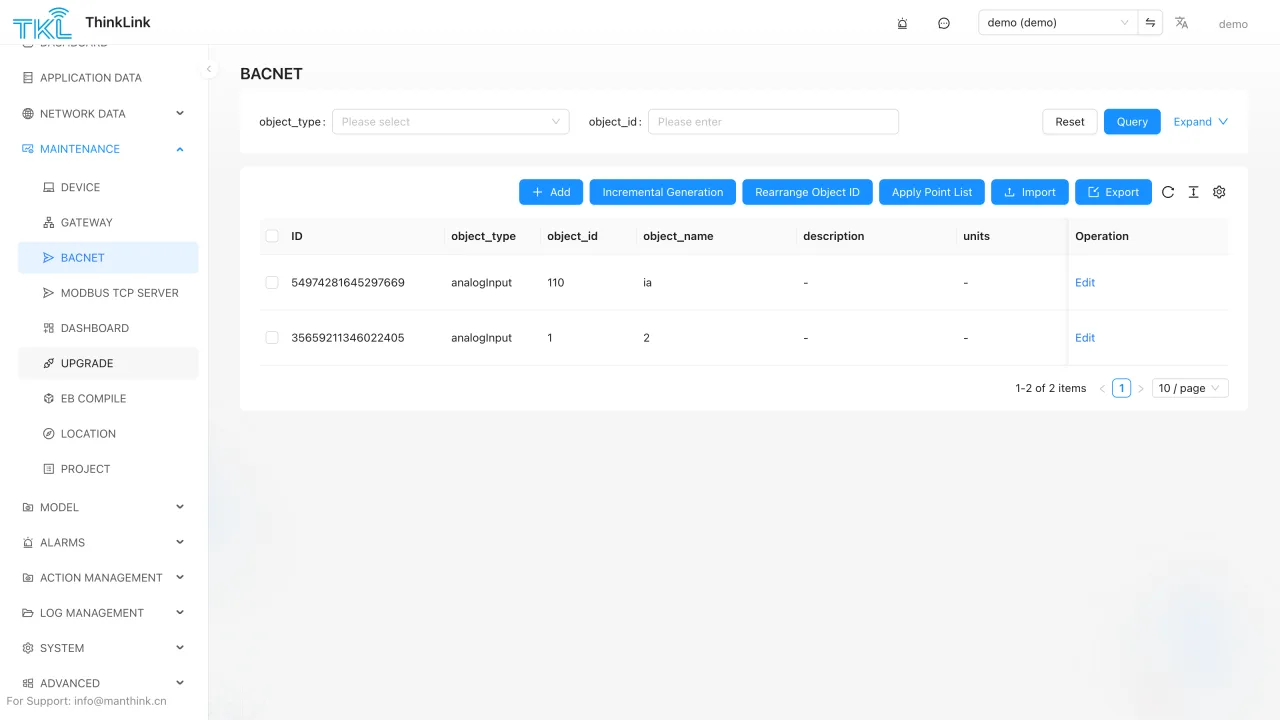The image size is (1280, 720).
Task: Click the Import button
Action: tap(1030, 192)
